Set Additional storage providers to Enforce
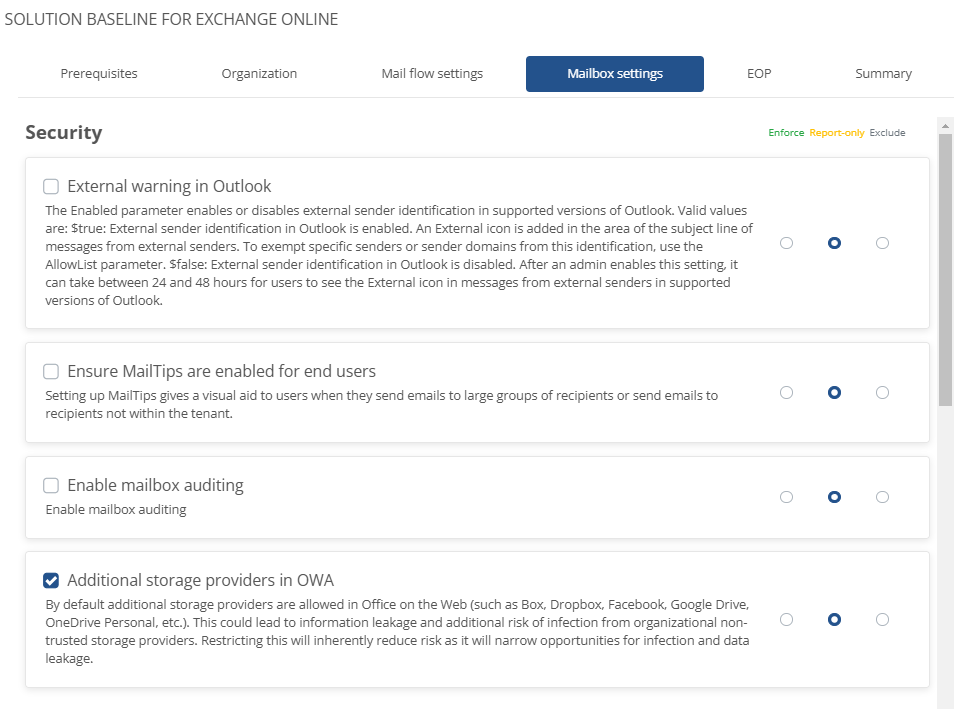This screenshot has width=964, height=709. [786, 620]
